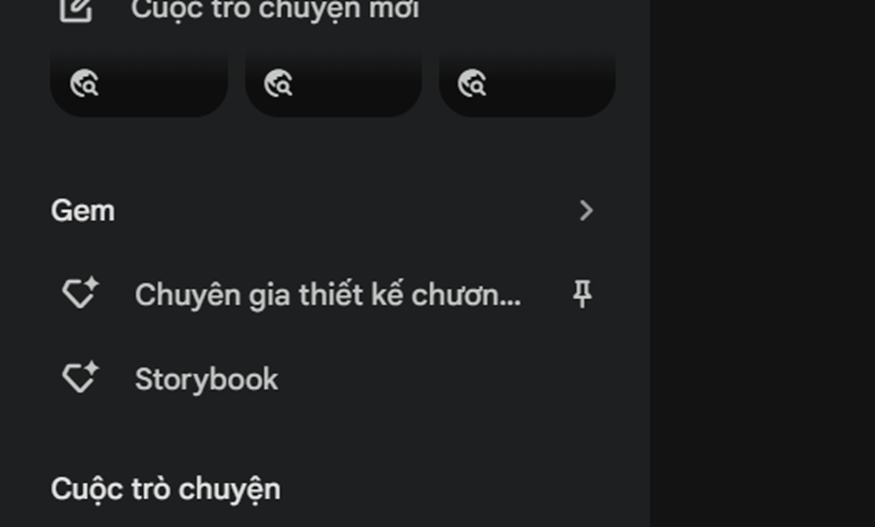Open the leftmost dark card's blank area

point(162,84)
